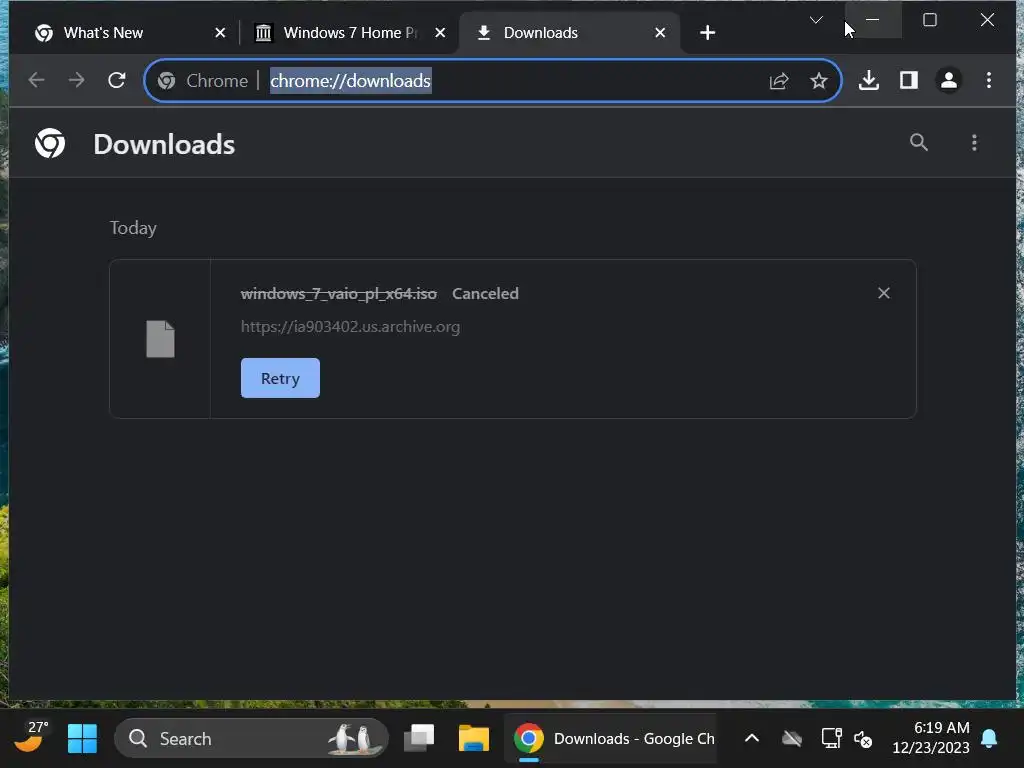Click the Downloads - Google Chrome taskbar button
The width and height of the screenshot is (1024, 768).
[x=610, y=739]
